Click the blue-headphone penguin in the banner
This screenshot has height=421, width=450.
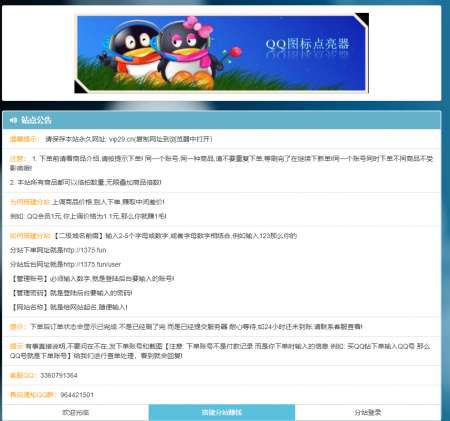[x=133, y=52]
